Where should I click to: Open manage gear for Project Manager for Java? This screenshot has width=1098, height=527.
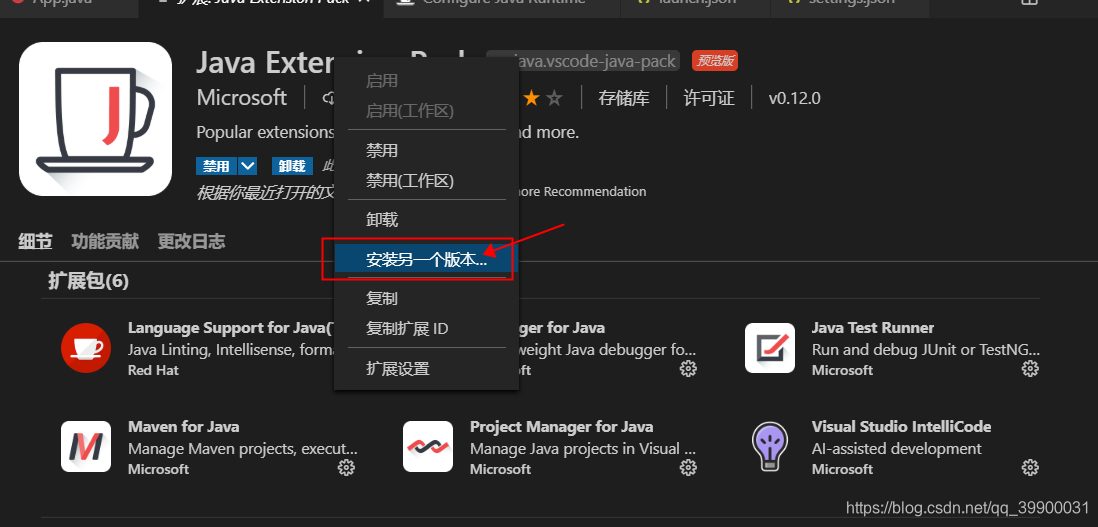point(688,468)
